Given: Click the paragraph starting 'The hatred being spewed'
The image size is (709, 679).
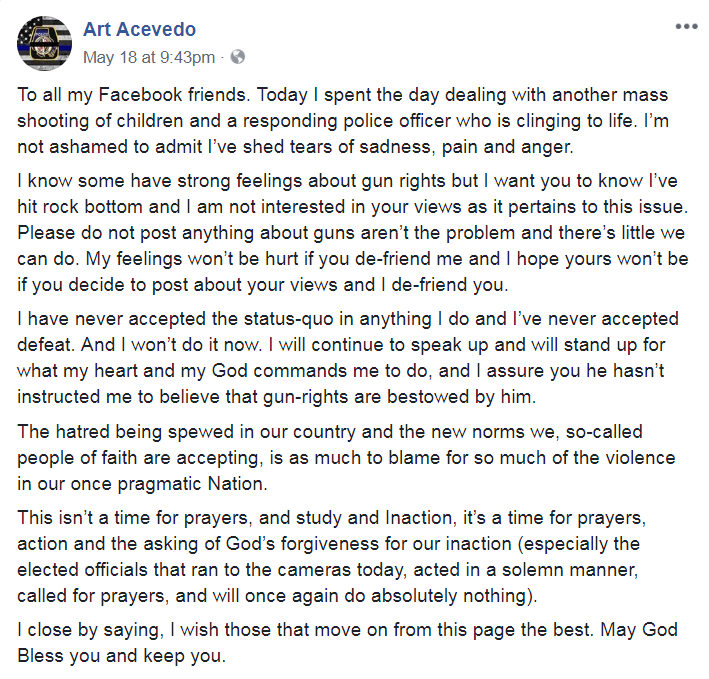Looking at the screenshot, I should [x=346, y=457].
